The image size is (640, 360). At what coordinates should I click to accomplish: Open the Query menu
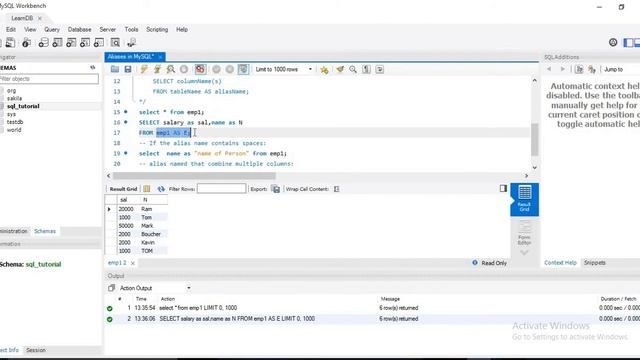(52, 29)
